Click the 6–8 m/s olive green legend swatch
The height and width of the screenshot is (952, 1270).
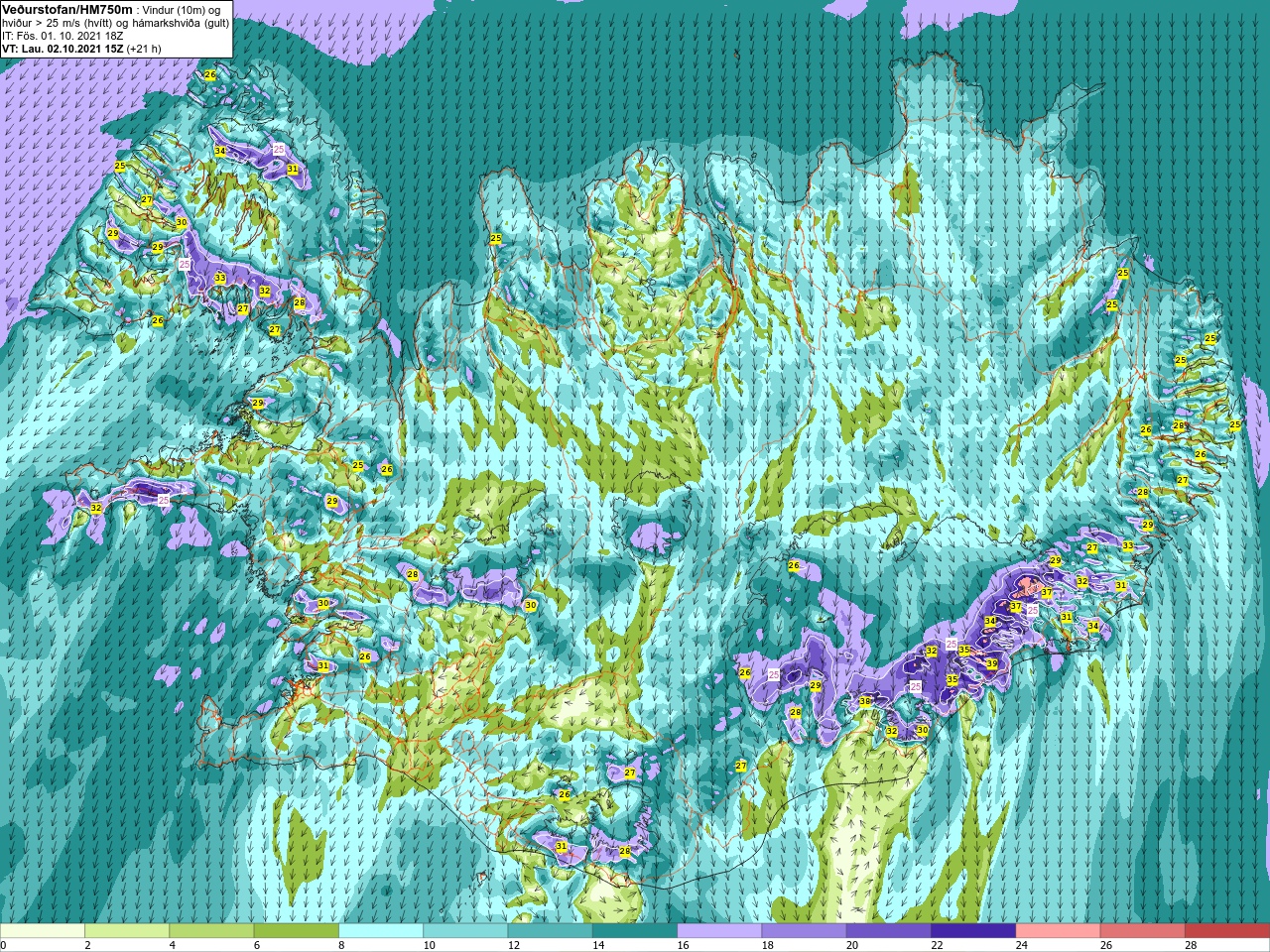pyautogui.click(x=296, y=931)
